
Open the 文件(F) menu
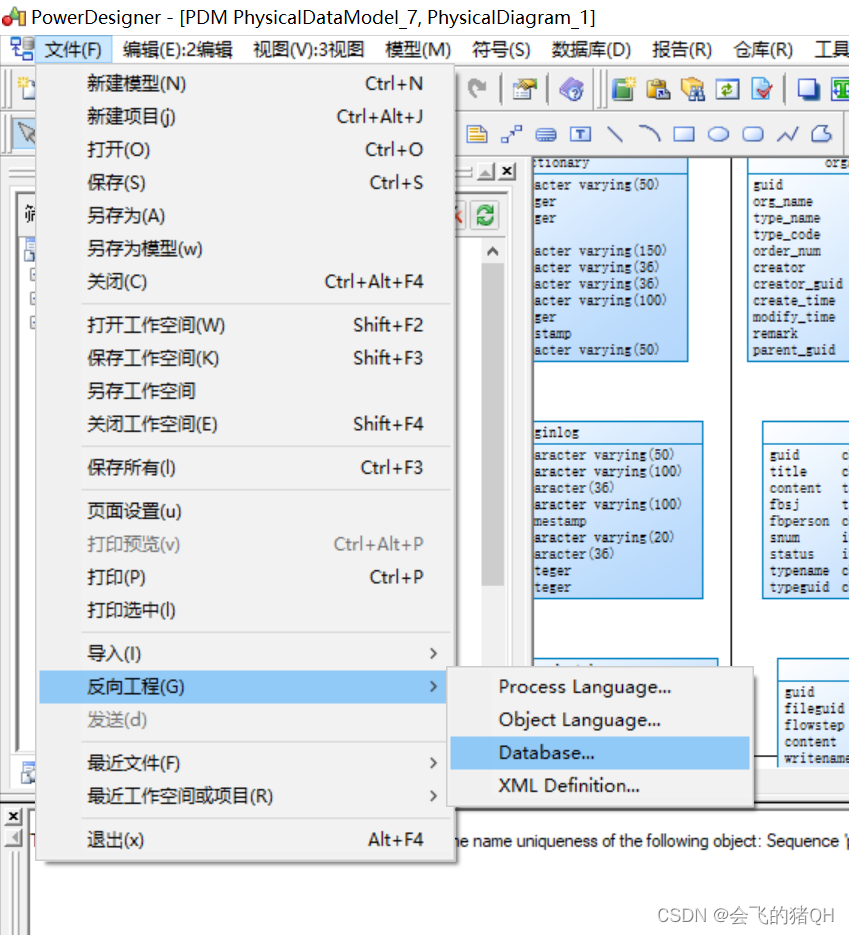click(73, 49)
